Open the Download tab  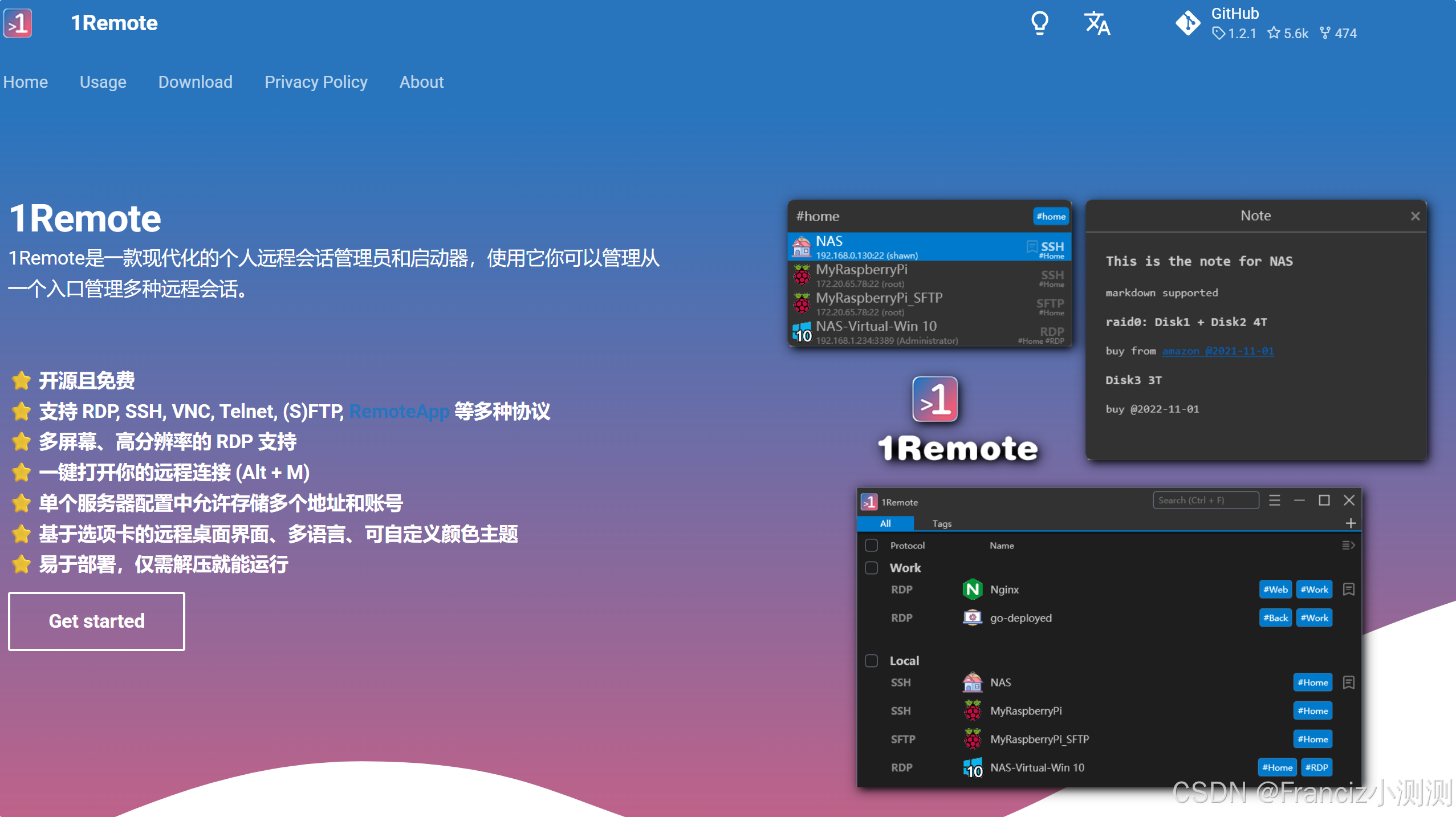[196, 82]
